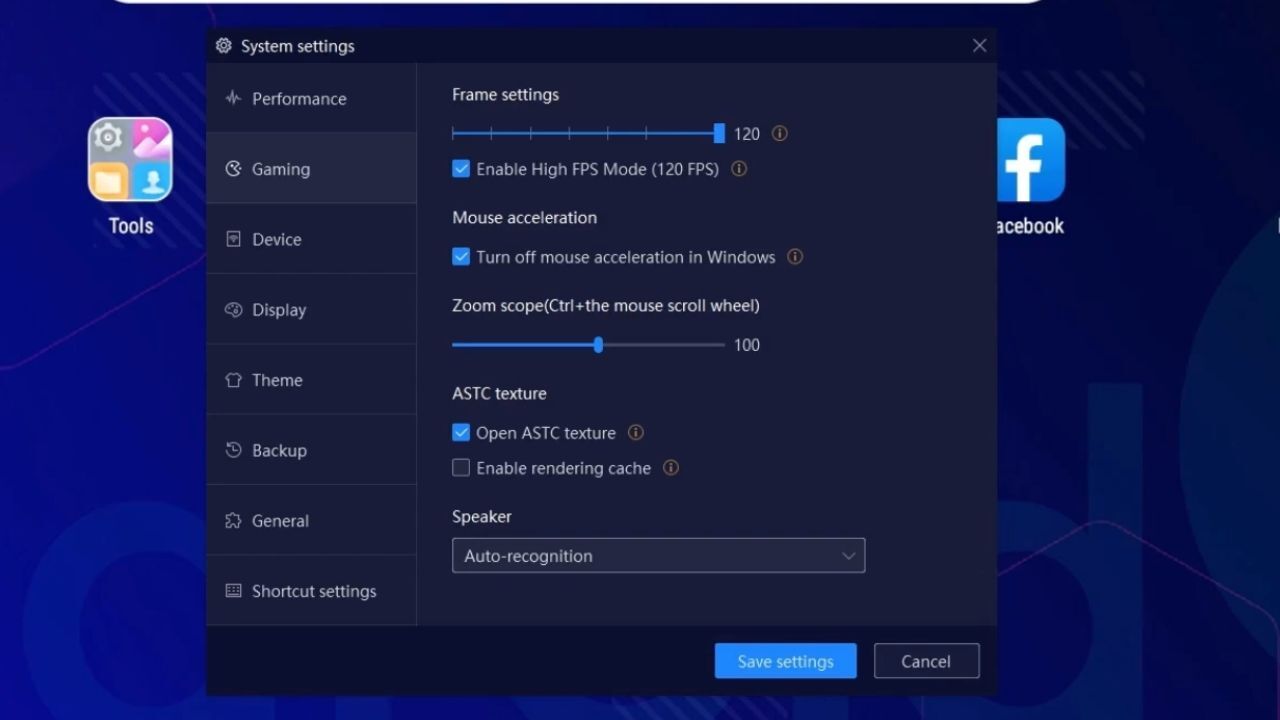Click the Device sidebar icon
The height and width of the screenshot is (720, 1280).
[233, 239]
